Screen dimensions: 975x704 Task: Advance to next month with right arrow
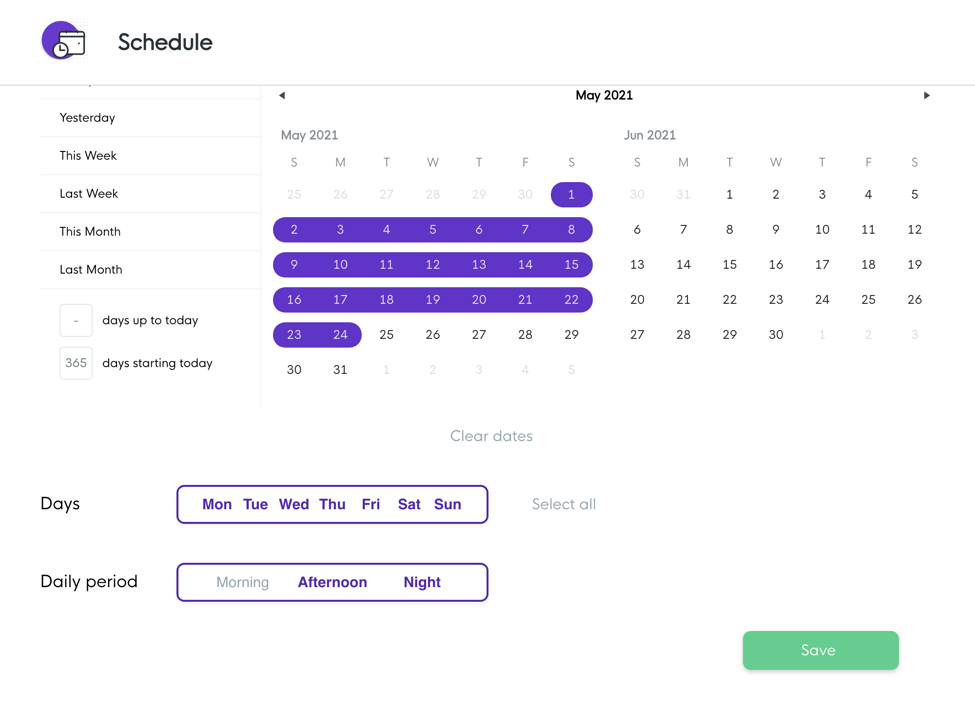(x=926, y=95)
